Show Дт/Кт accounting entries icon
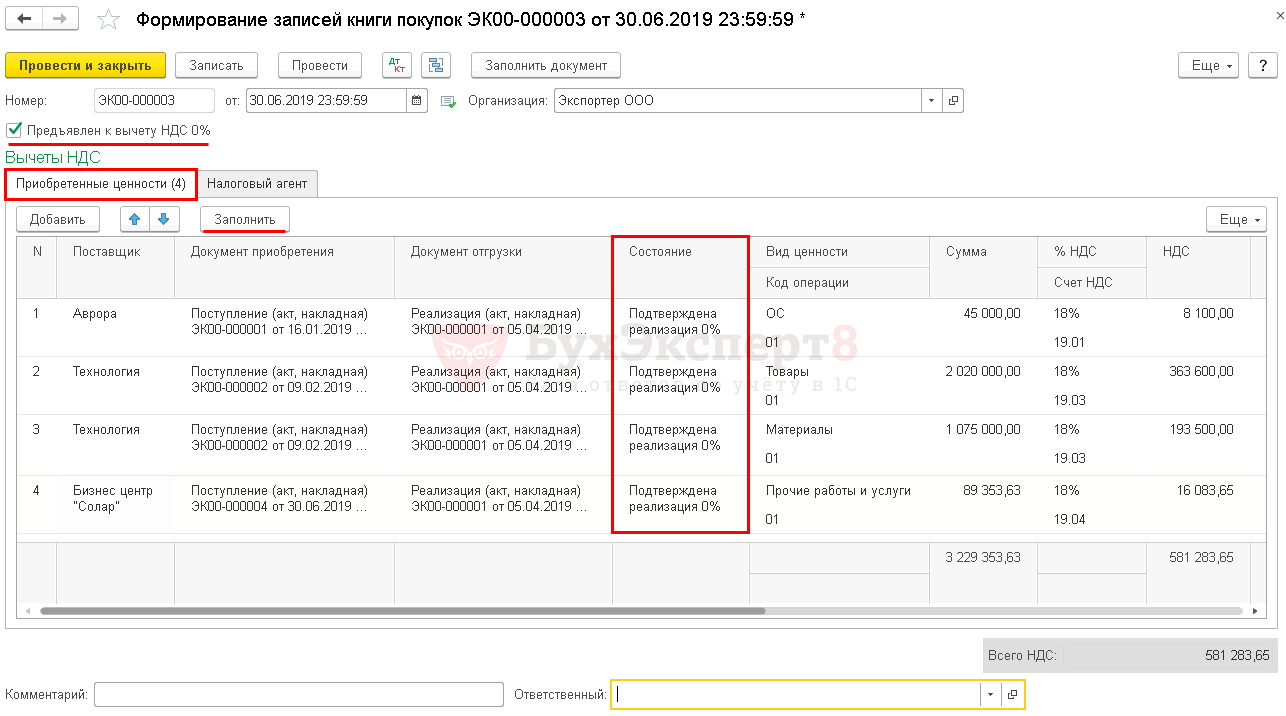Screen dimensions: 1286x716 (397, 66)
